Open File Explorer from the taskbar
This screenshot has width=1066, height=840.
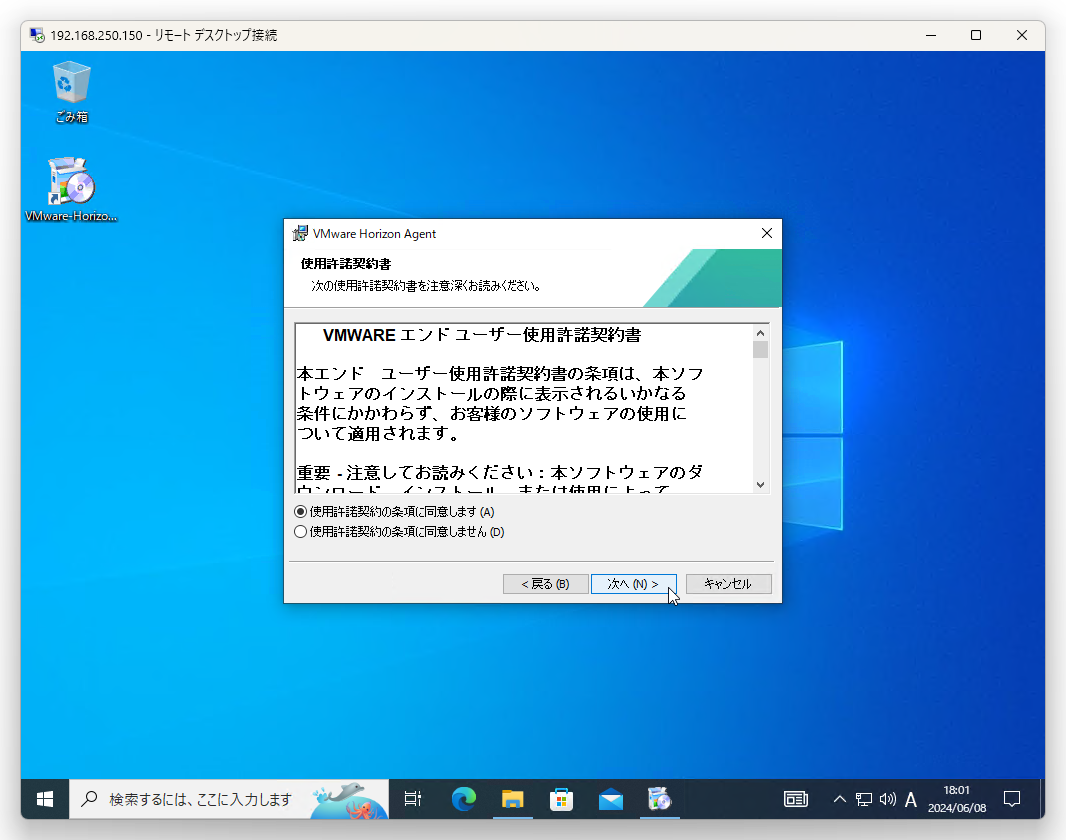tap(513, 799)
